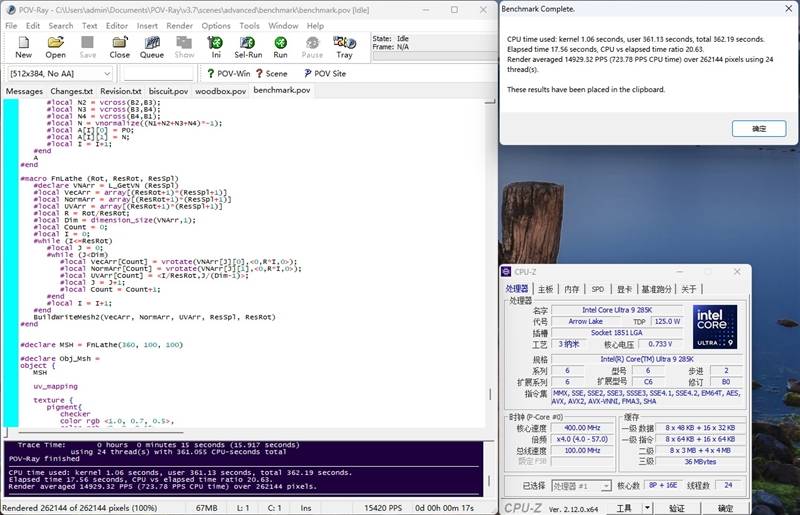Screen dimensions: 800x515
Task: Switch to the 内存 tab in CPU-Z
Action: click(x=571, y=289)
